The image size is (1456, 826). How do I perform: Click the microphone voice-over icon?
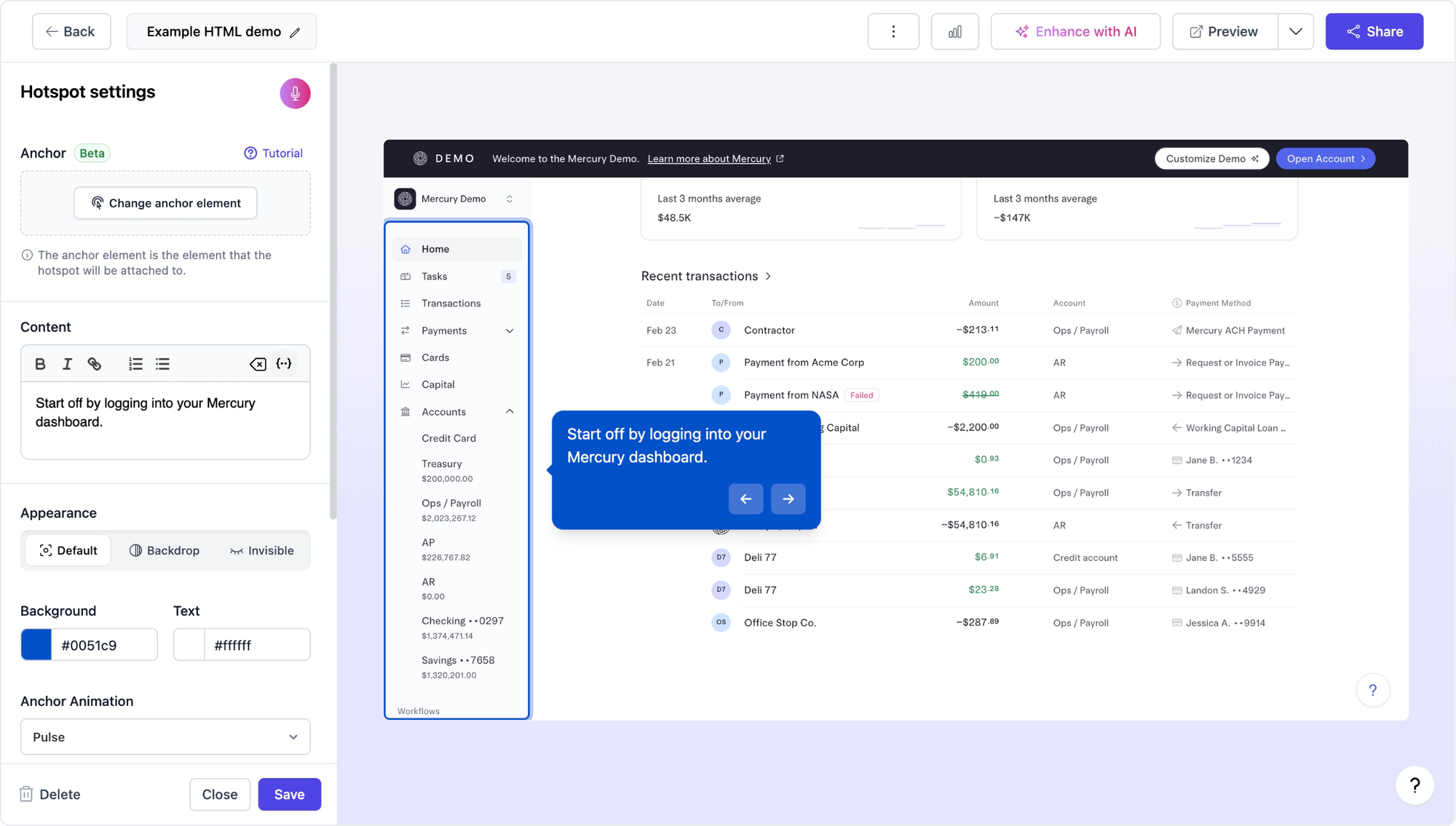295,93
